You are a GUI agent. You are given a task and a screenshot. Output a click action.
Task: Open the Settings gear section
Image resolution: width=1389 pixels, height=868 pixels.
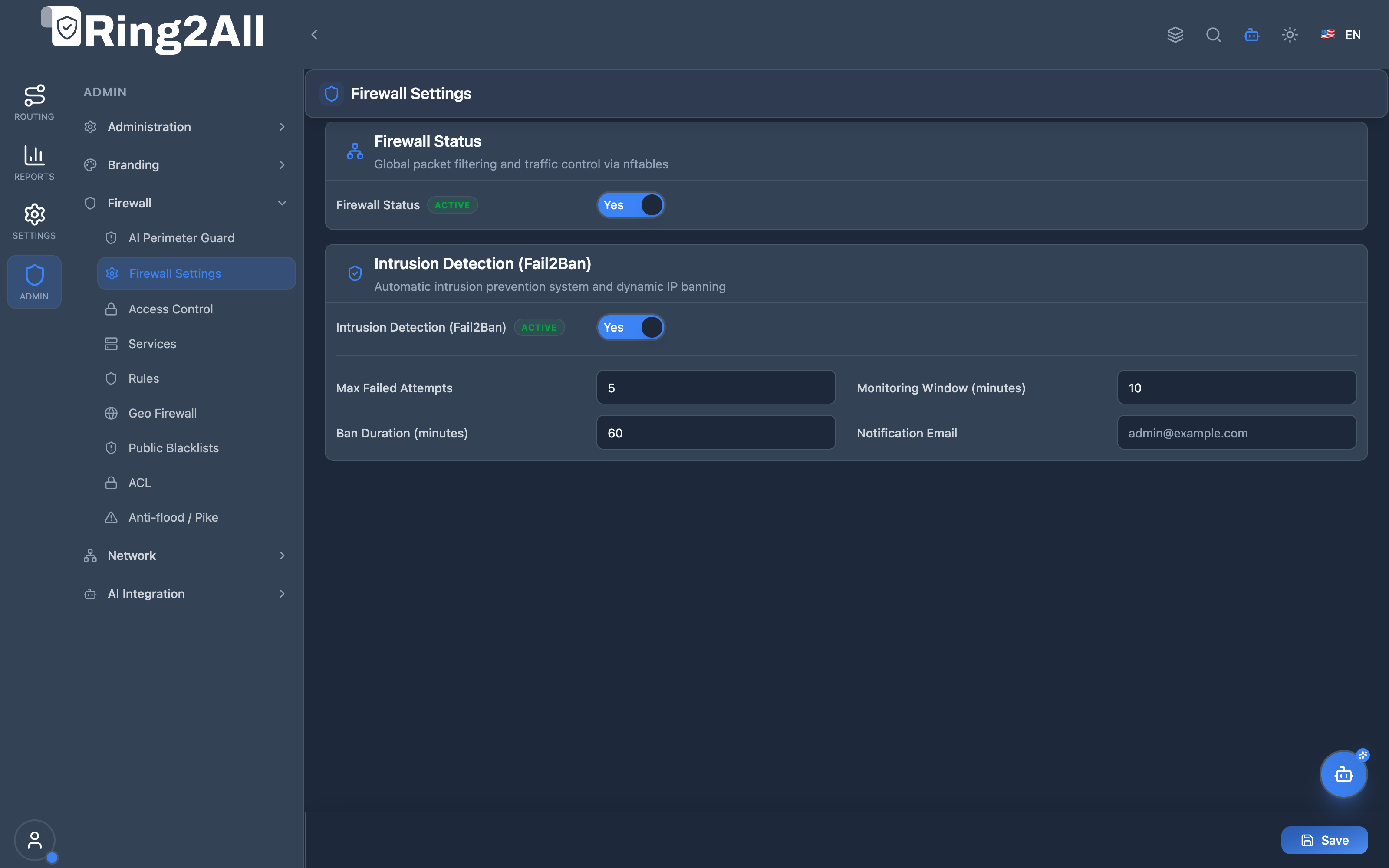pyautogui.click(x=34, y=222)
